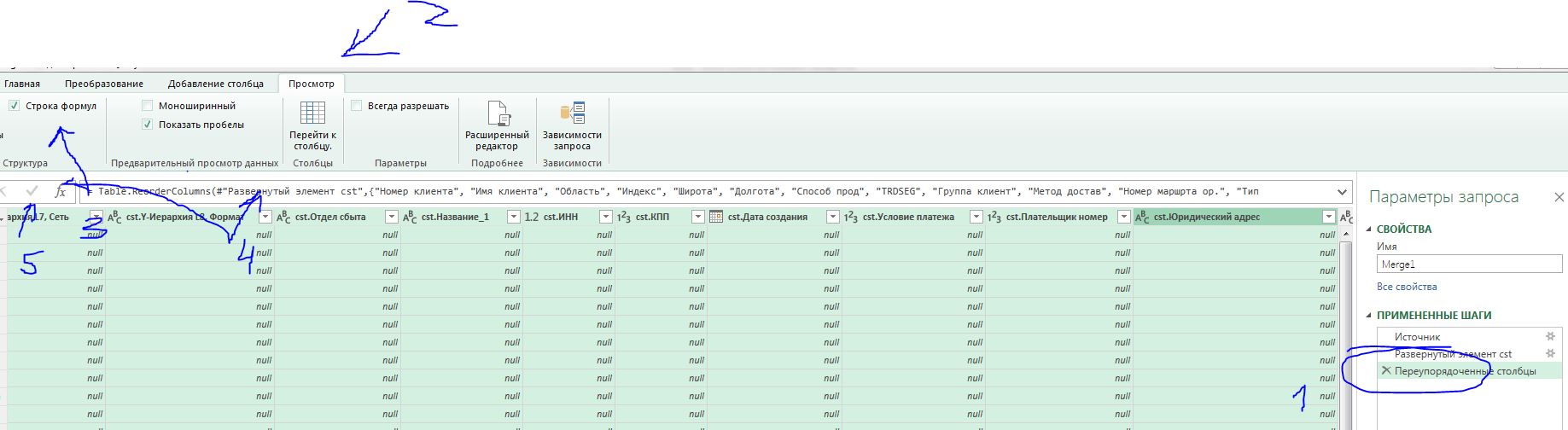Click ABC type icon of 'cst.Отдел сбыта'

[x=284, y=217]
